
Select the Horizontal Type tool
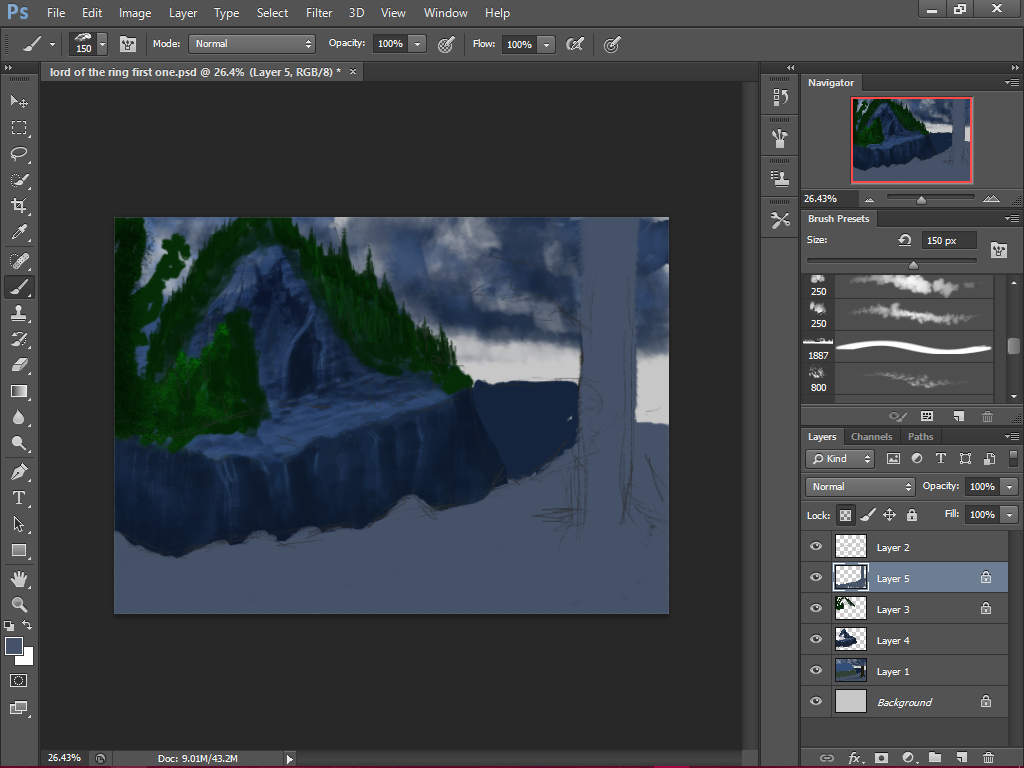click(19, 498)
